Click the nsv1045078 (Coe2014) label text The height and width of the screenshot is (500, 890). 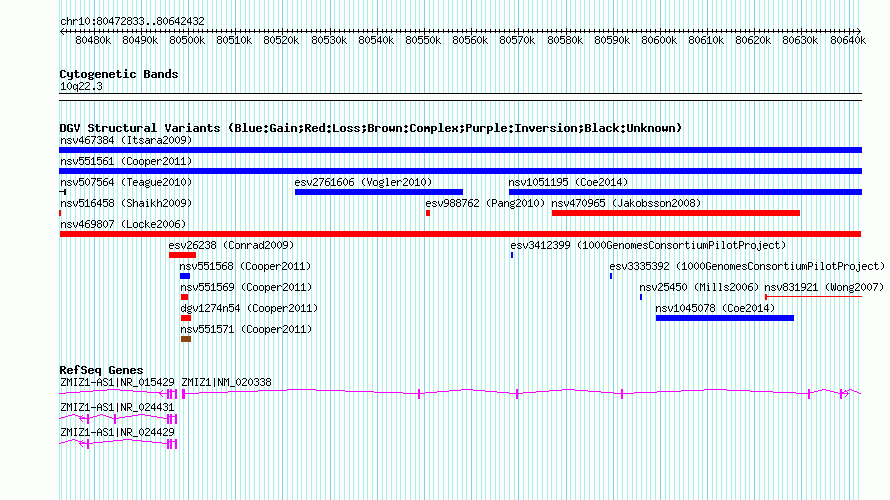point(715,308)
